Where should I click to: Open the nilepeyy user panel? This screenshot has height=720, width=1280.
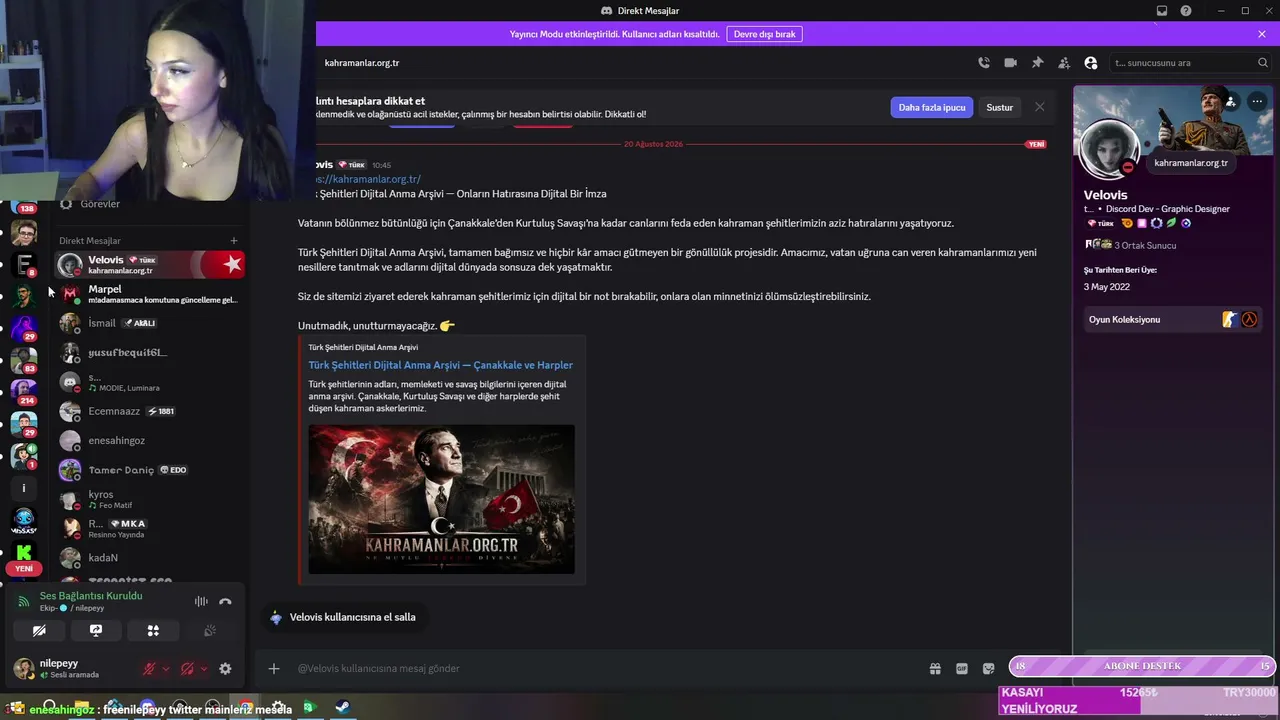70,669
